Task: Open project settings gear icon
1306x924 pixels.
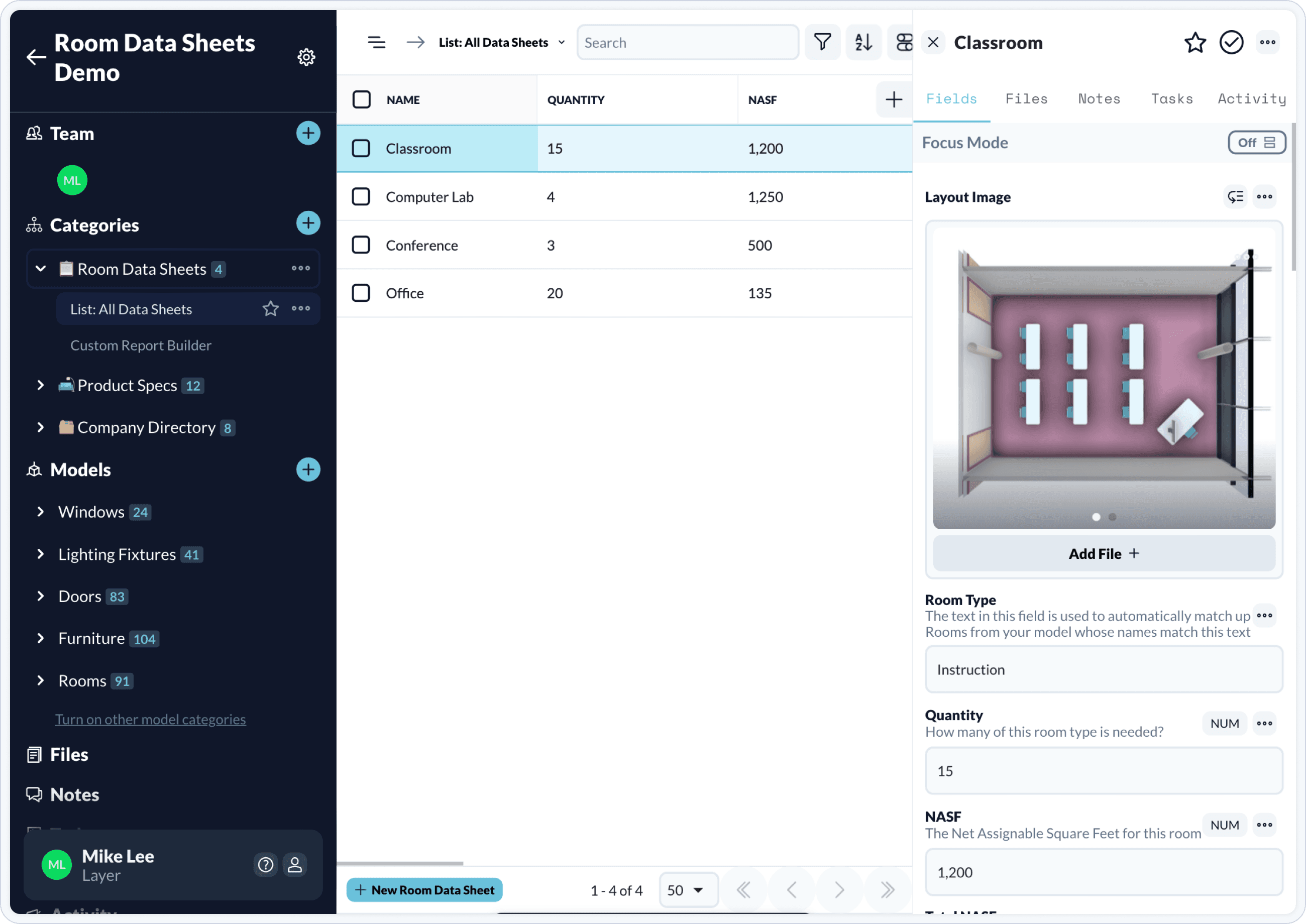Action: 306,57
